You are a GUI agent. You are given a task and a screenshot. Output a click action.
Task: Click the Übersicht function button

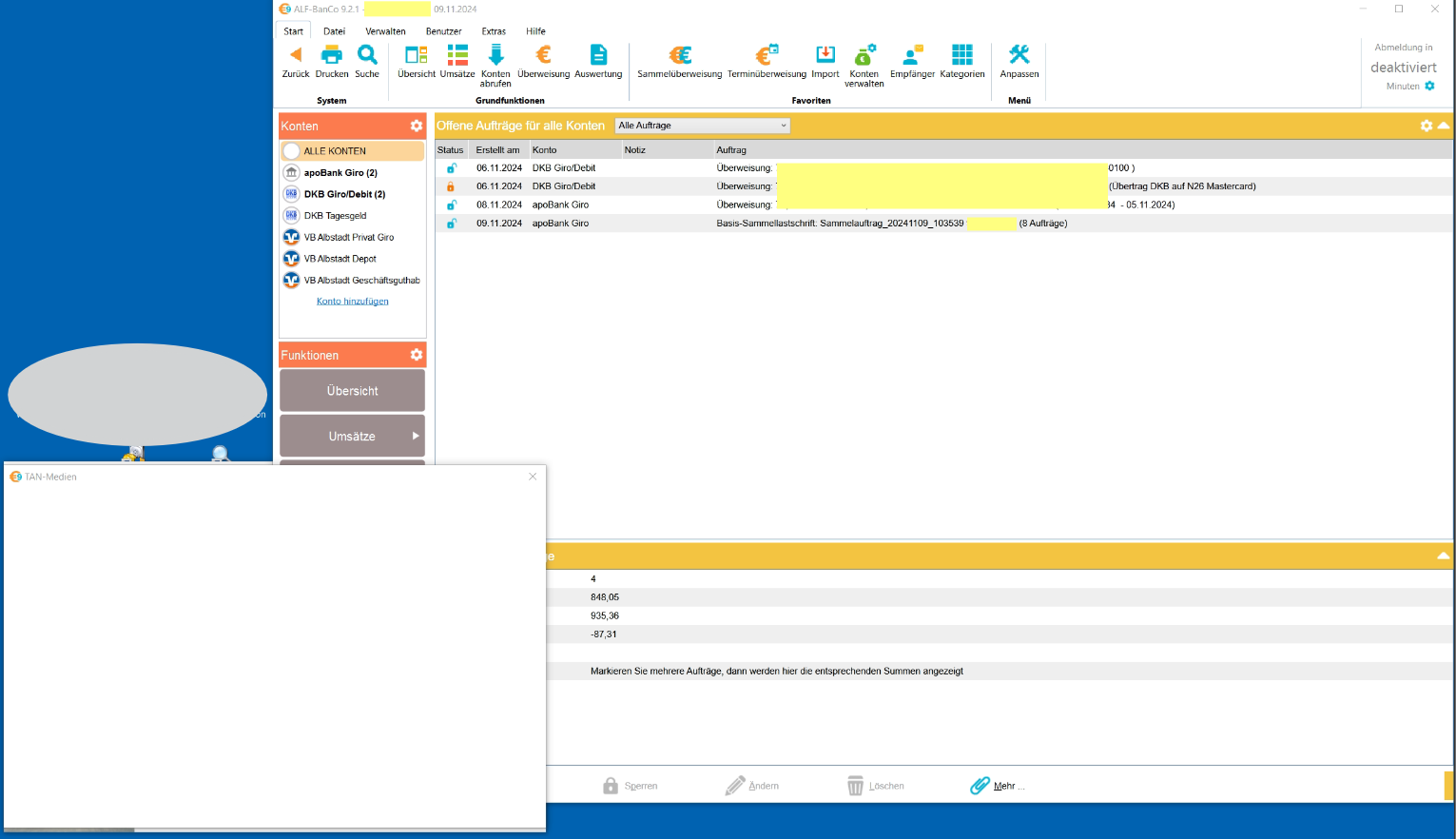point(352,391)
